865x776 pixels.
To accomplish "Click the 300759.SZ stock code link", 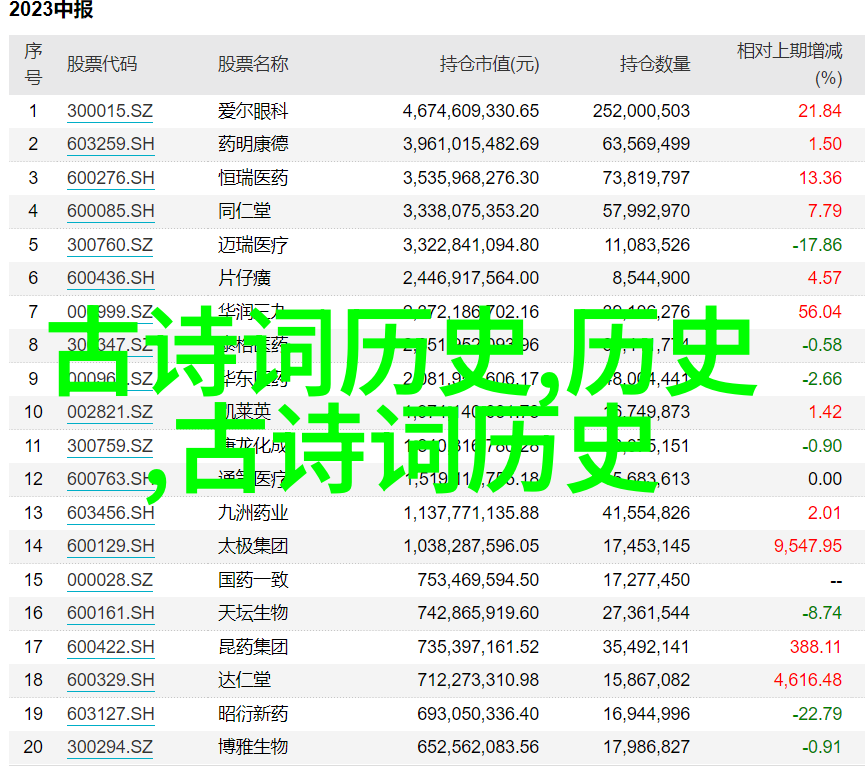I will pyautogui.click(x=110, y=446).
